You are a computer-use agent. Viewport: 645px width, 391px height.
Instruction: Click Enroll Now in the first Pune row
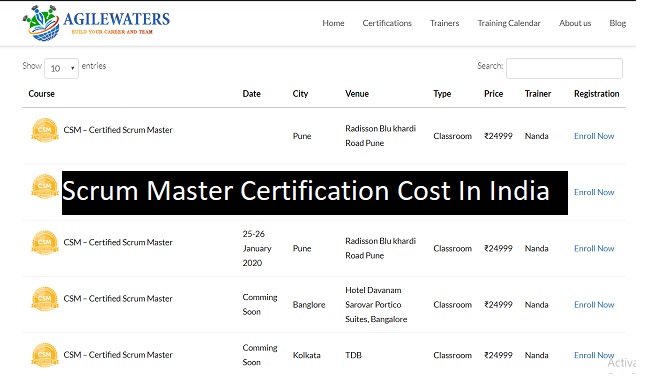click(x=594, y=136)
